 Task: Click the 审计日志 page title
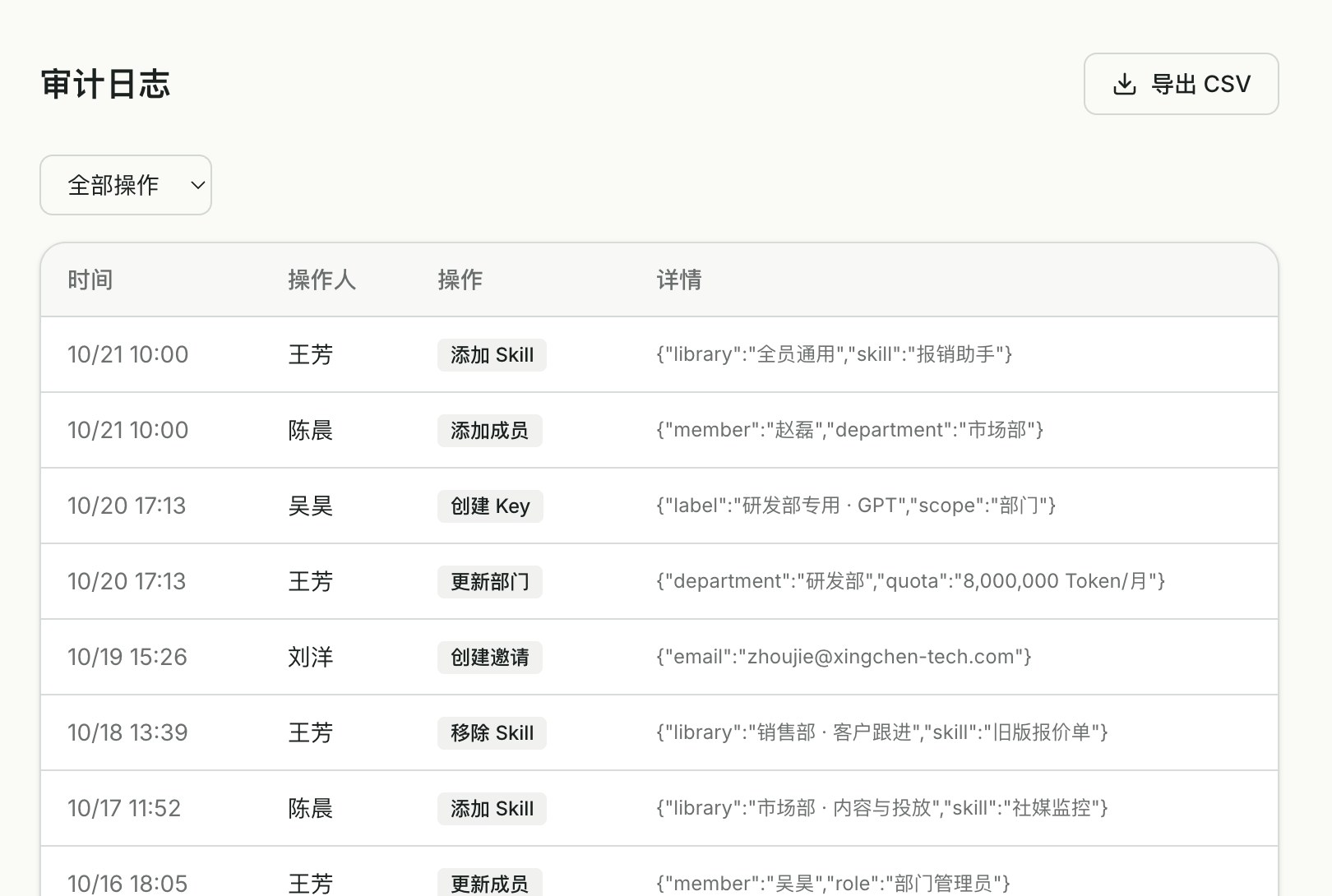point(105,84)
